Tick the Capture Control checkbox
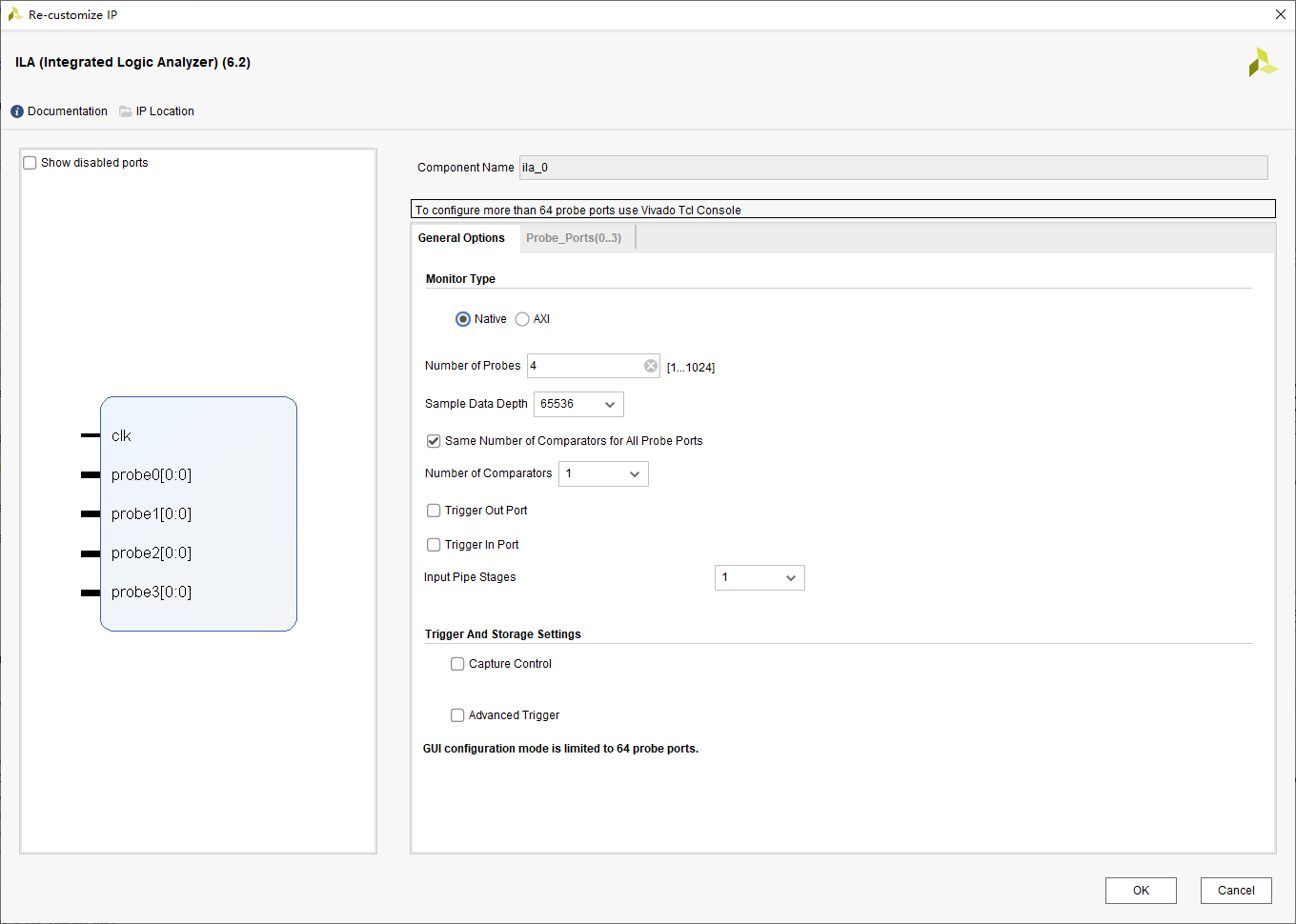The height and width of the screenshot is (924, 1296). click(457, 664)
